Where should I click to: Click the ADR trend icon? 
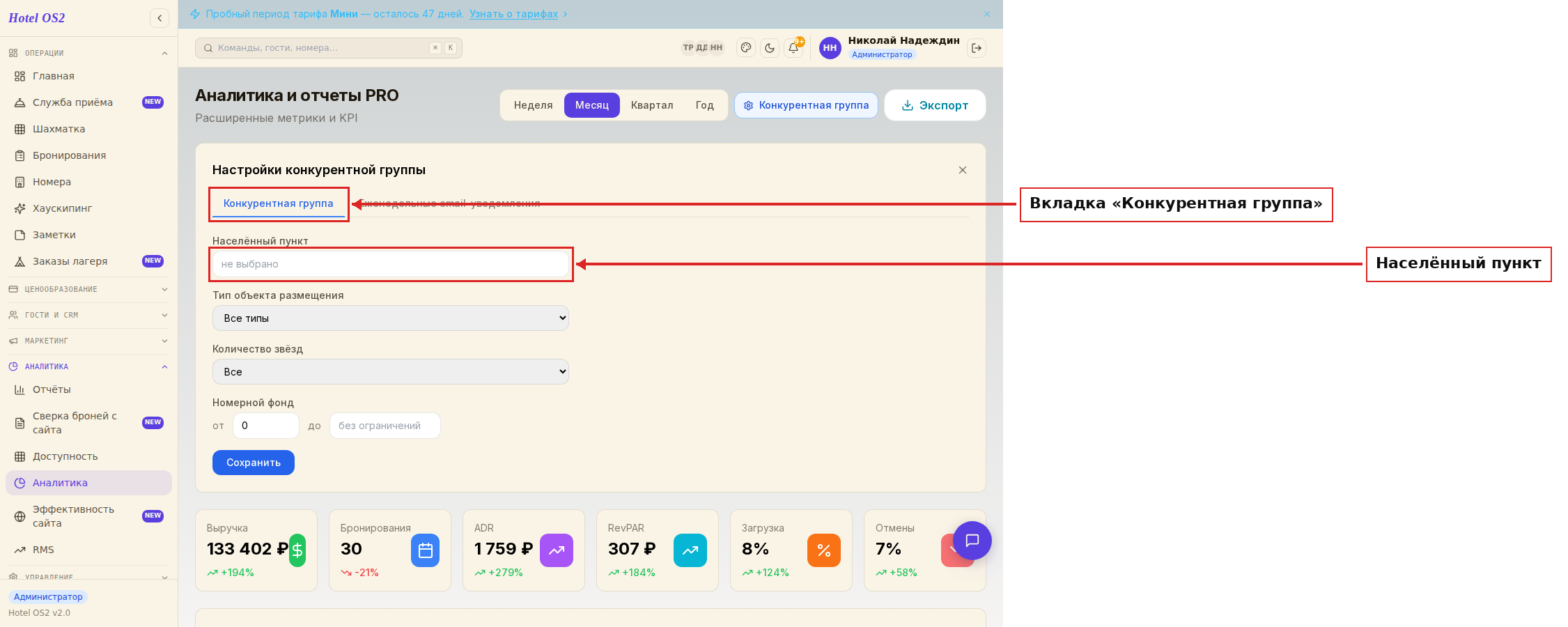(557, 550)
